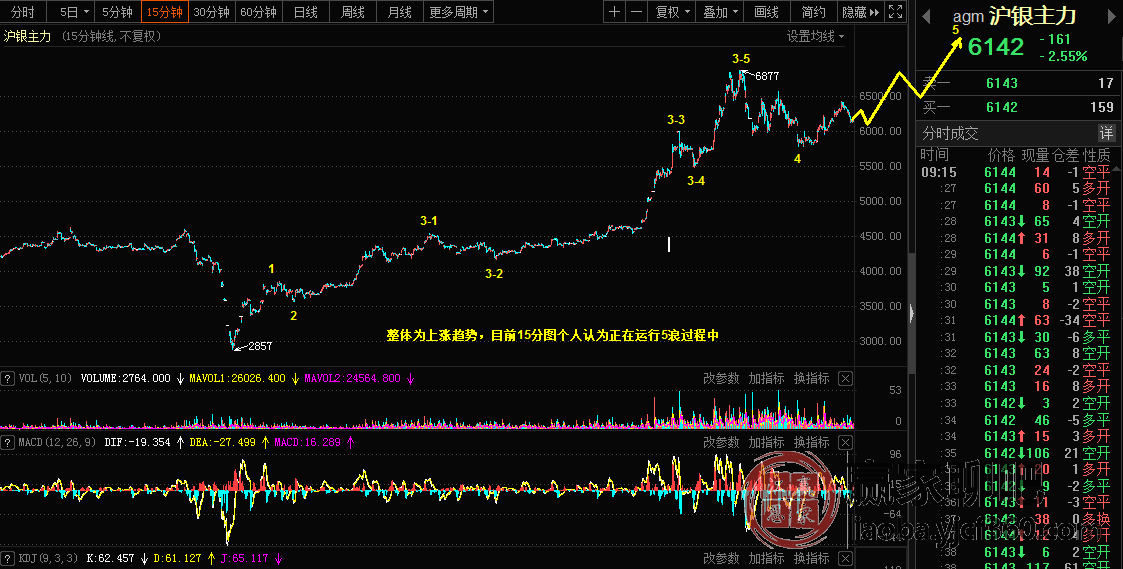This screenshot has width=1123, height=569.
Task: Click 换指标 in VOL panel
Action: point(811,378)
